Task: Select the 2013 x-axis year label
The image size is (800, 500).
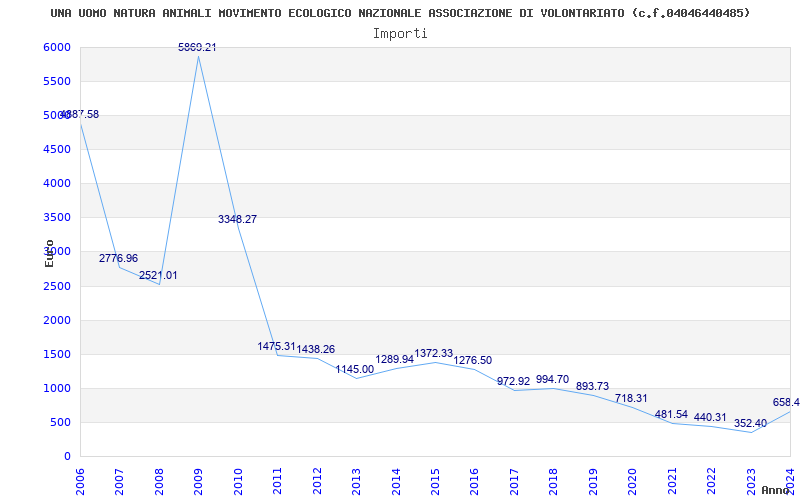Action: (356, 482)
